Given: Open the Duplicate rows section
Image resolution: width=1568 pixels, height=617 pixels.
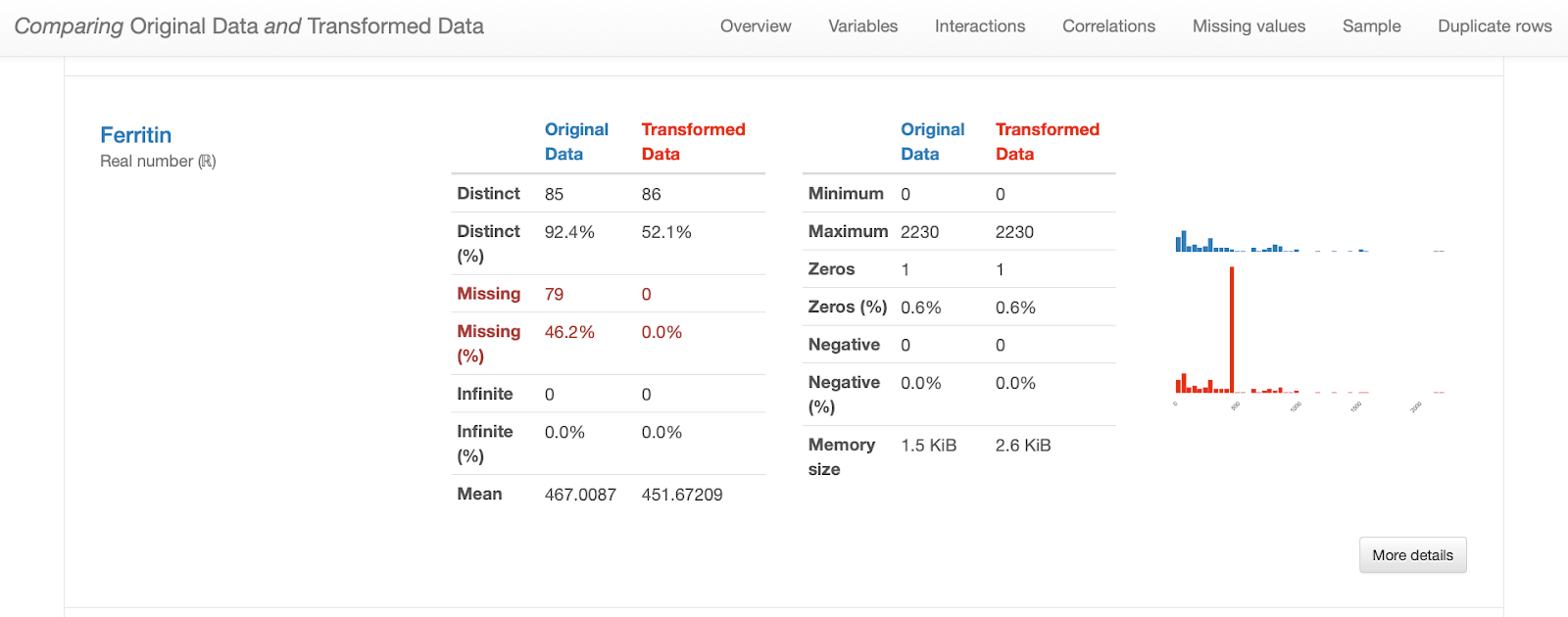Looking at the screenshot, I should [1494, 26].
